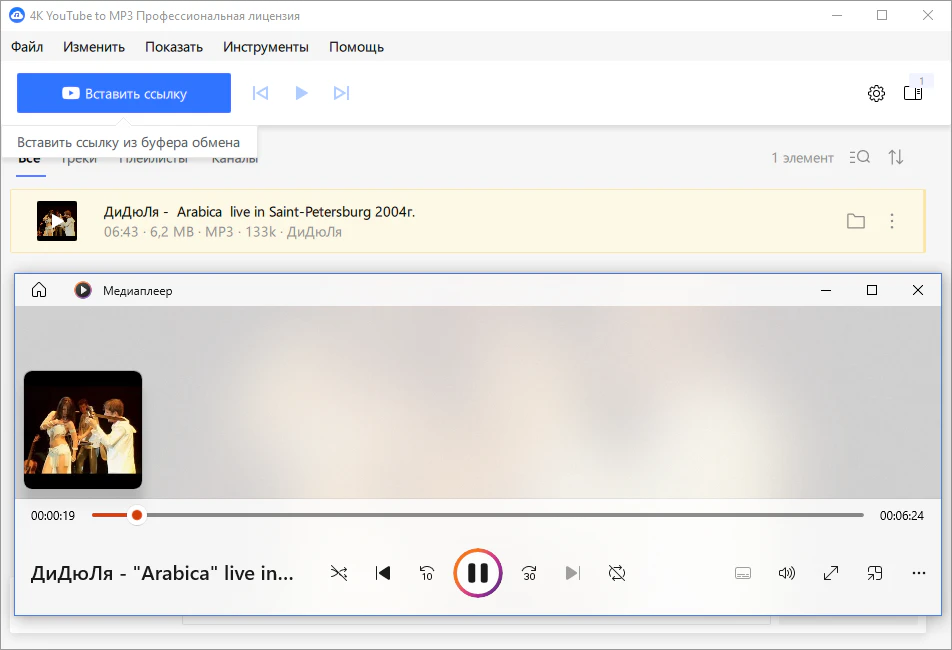
Task: Pause playback in Медиаплеер
Action: [x=478, y=573]
